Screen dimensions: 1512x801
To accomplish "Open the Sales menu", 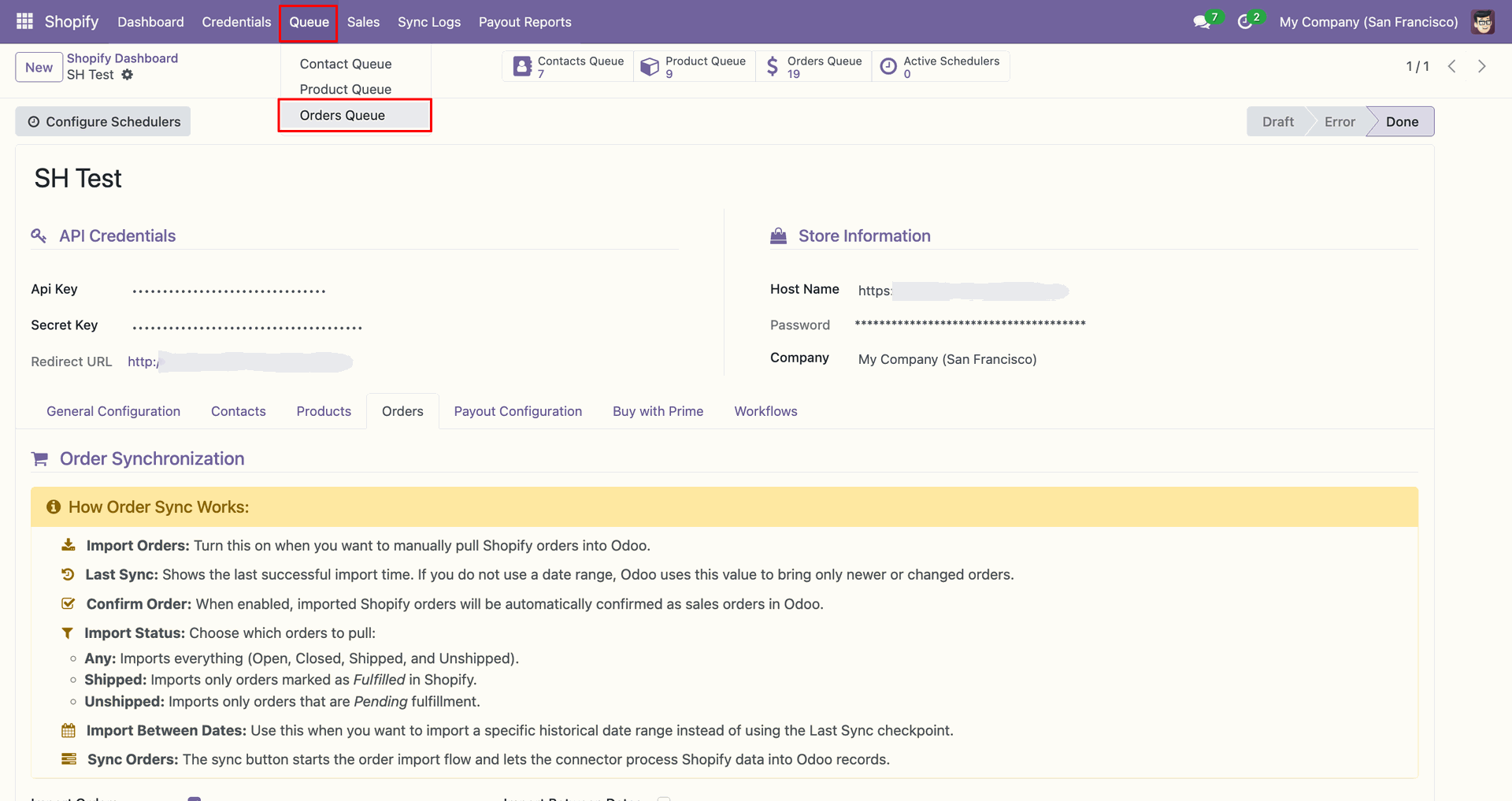I will coord(363,22).
